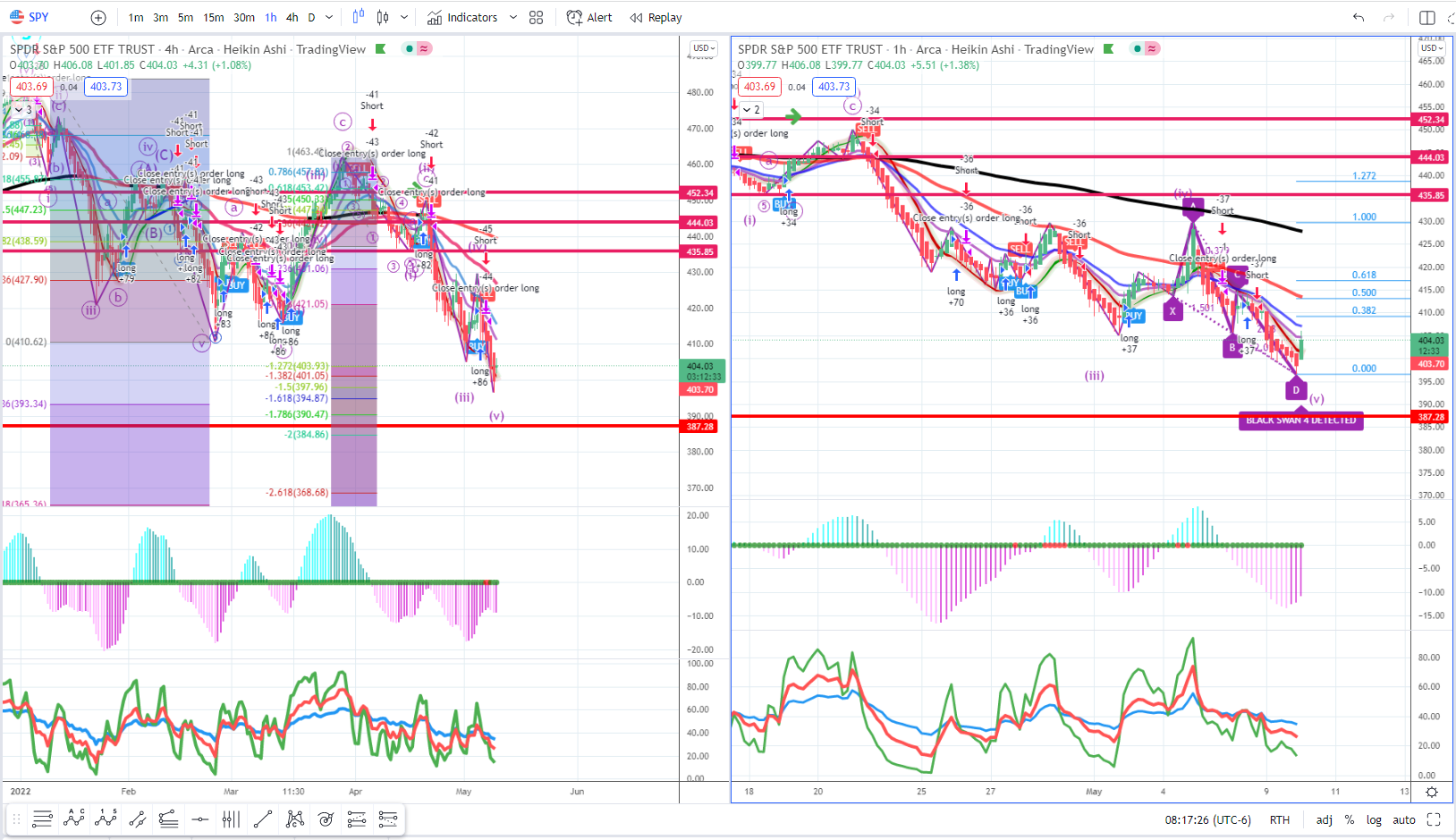Select the 12345 Elliott impulse wave tool
Screen dimensions: 1456x840
(106, 819)
